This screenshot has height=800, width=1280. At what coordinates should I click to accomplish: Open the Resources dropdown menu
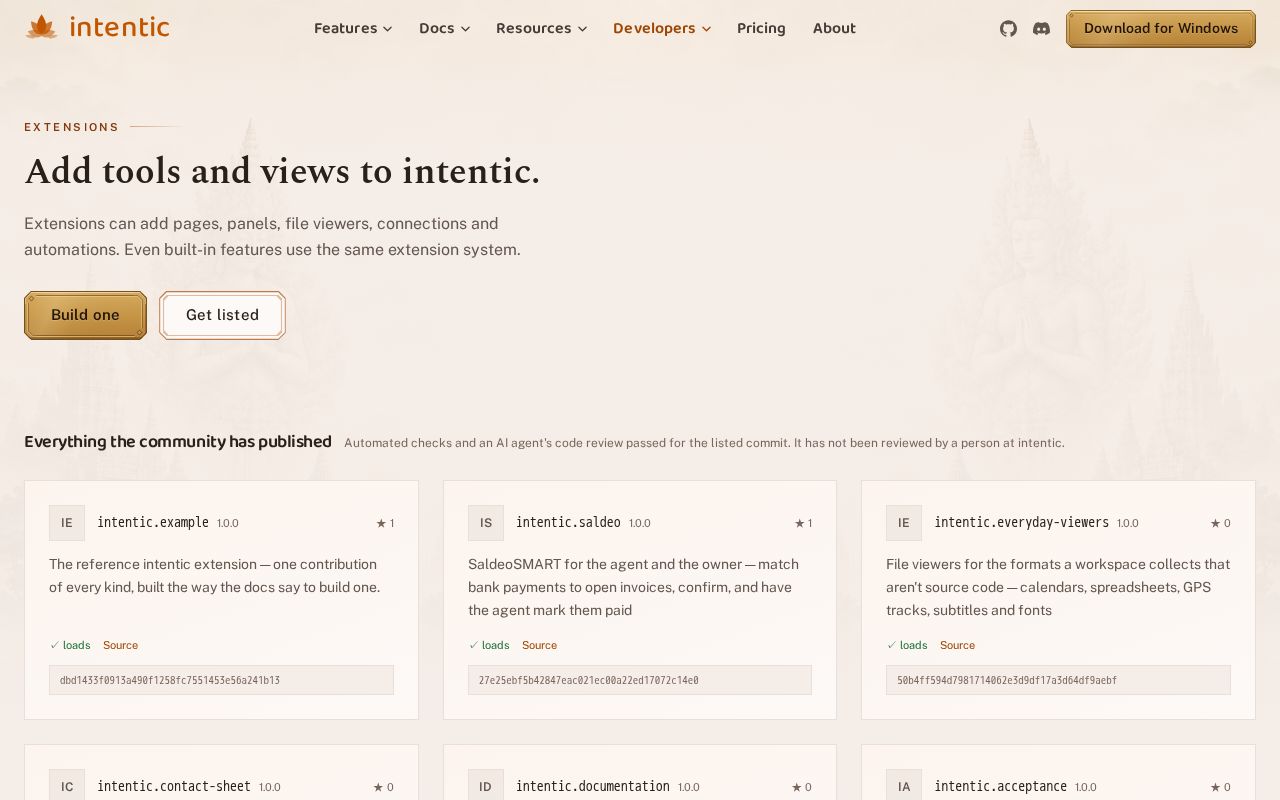click(541, 28)
